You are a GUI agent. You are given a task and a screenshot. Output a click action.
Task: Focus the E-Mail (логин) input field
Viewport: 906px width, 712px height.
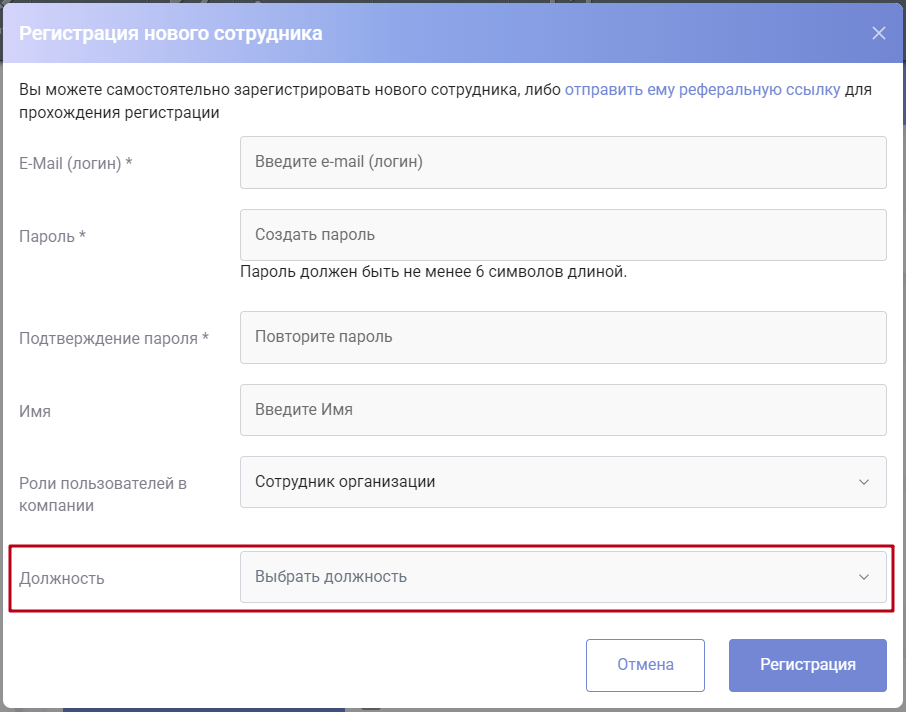pyautogui.click(x=563, y=162)
